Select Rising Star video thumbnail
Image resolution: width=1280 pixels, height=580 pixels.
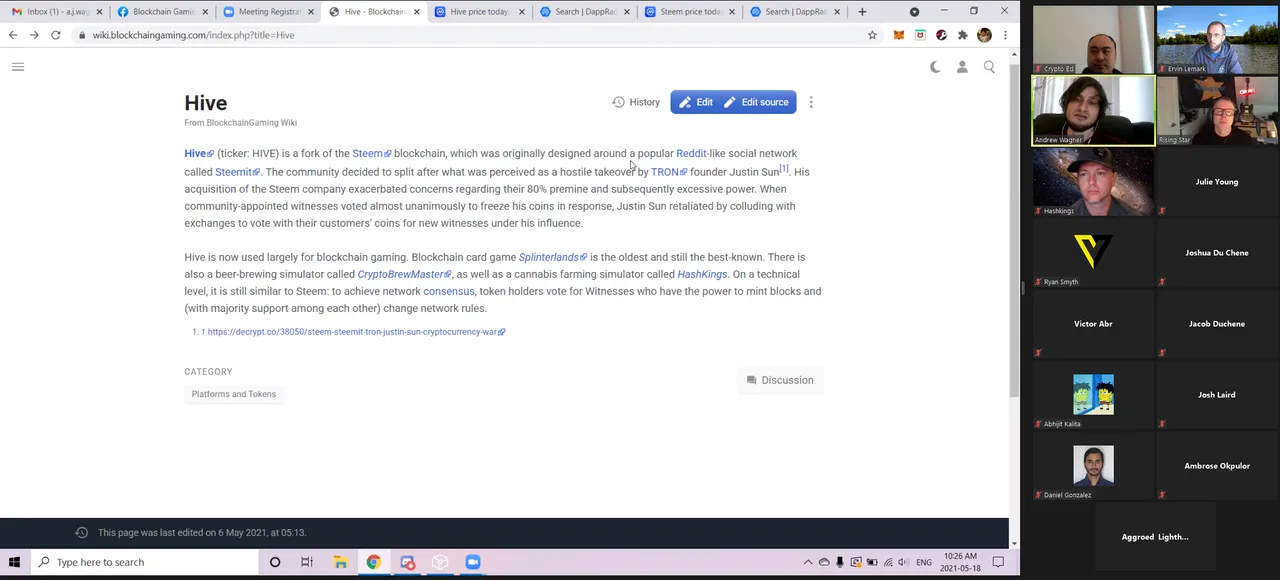(x=1217, y=110)
